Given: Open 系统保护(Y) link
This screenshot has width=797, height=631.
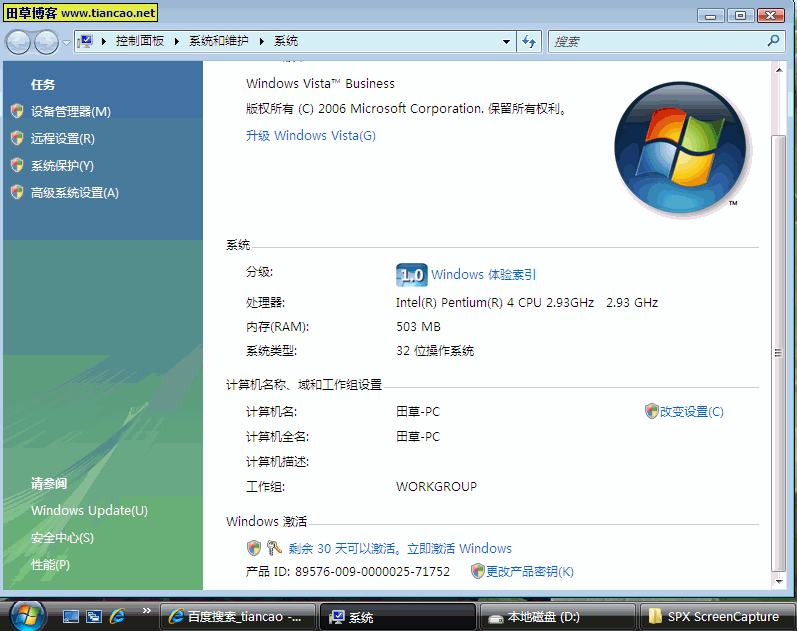Looking at the screenshot, I should point(62,165).
